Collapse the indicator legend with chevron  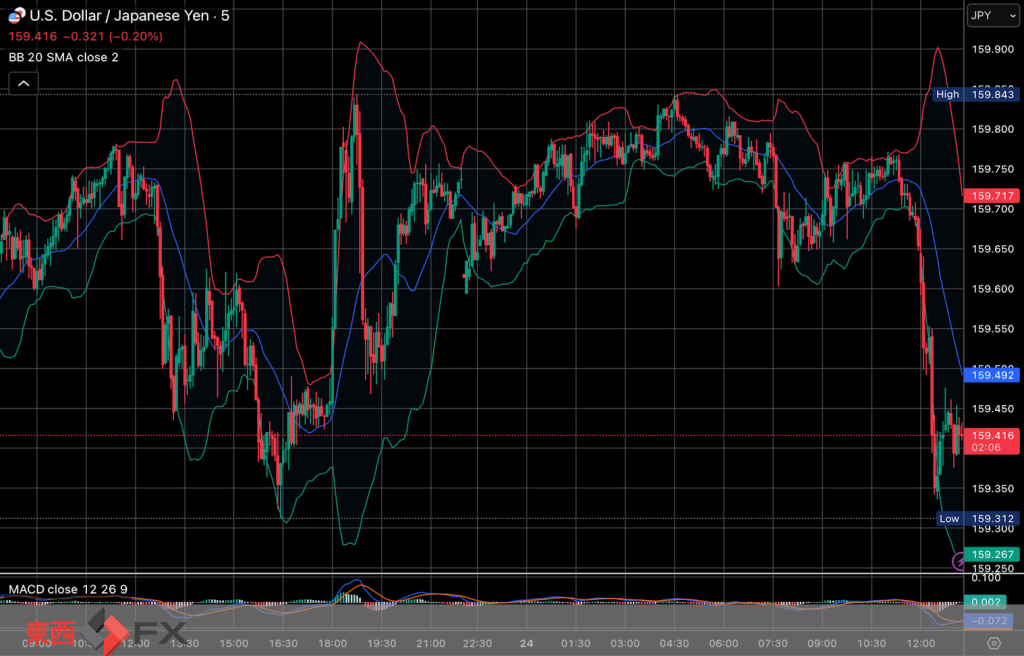tap(24, 85)
